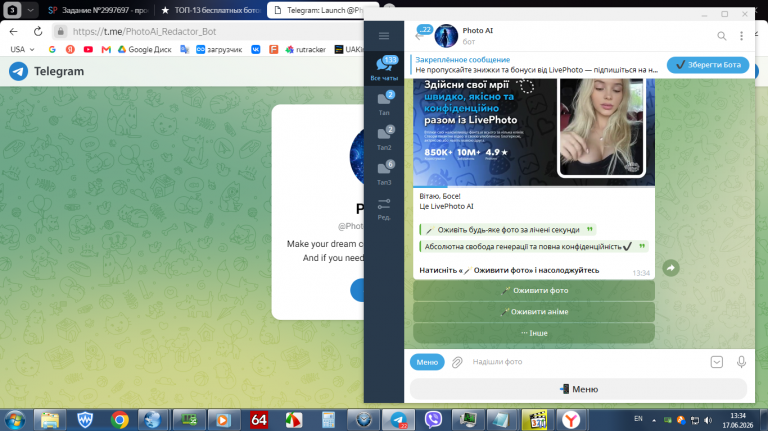768x431 pixels.
Task: Attach a file with paperclip icon
Action: pyautogui.click(x=457, y=362)
